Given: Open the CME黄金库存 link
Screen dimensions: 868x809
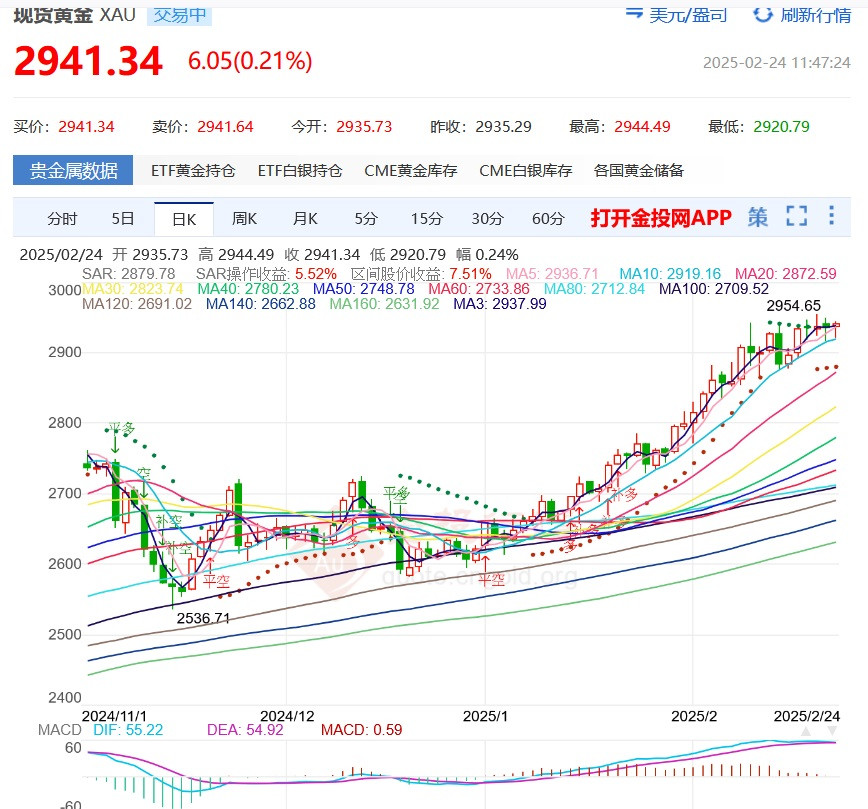Looking at the screenshot, I should coord(410,171).
